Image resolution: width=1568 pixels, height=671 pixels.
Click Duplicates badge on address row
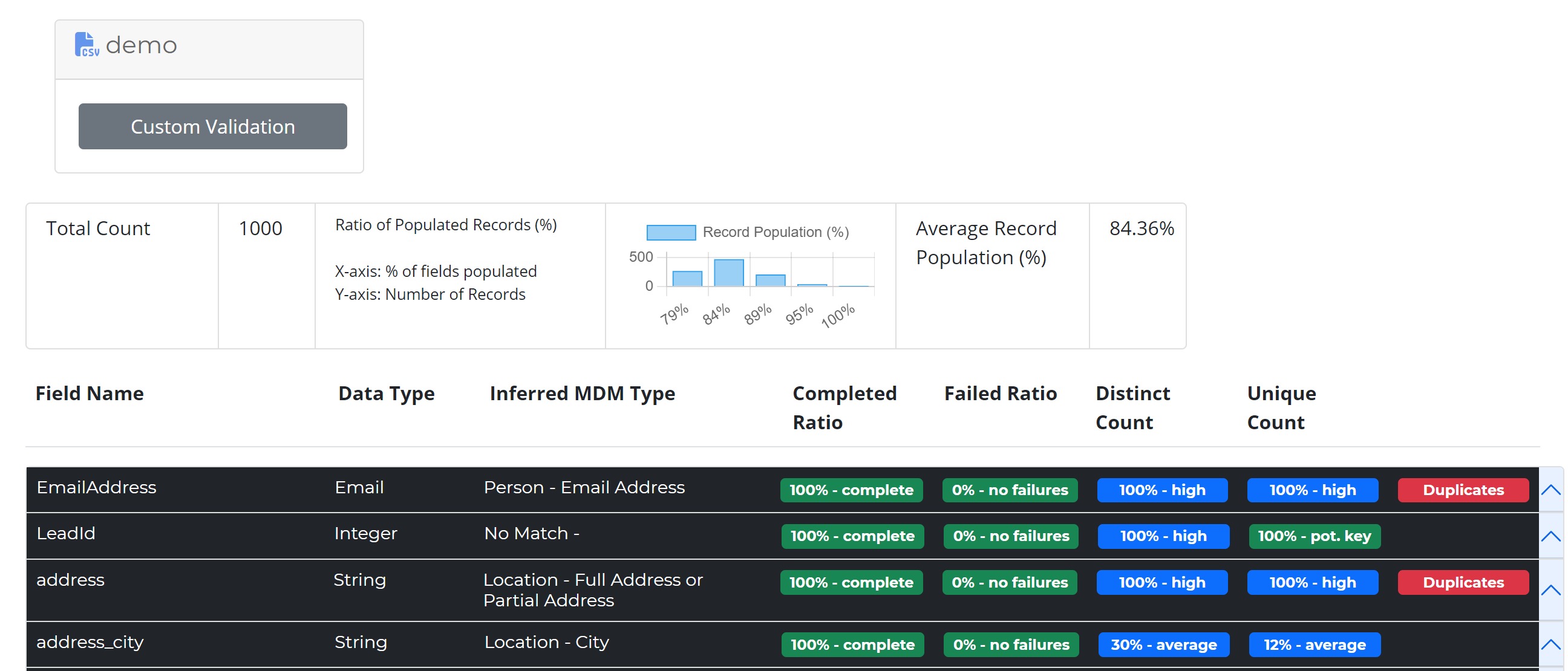(1463, 582)
